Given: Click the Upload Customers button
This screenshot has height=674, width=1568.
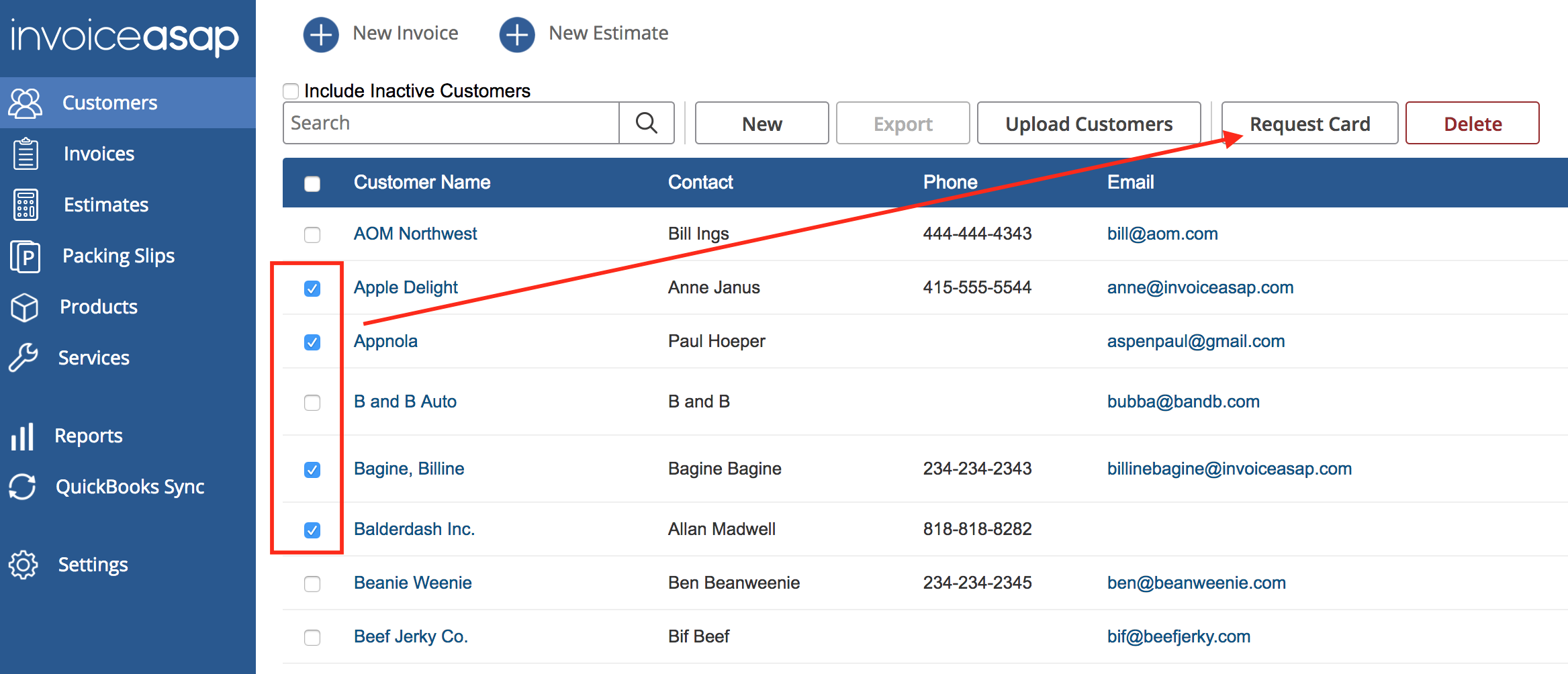Looking at the screenshot, I should [1088, 124].
